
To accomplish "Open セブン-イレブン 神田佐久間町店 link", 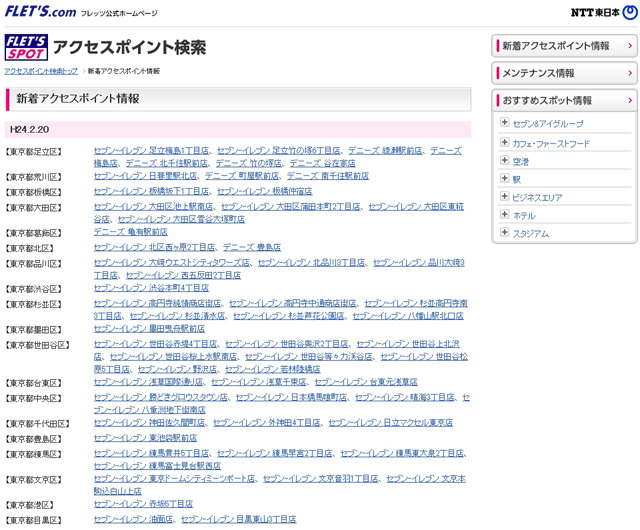I will pos(149,423).
